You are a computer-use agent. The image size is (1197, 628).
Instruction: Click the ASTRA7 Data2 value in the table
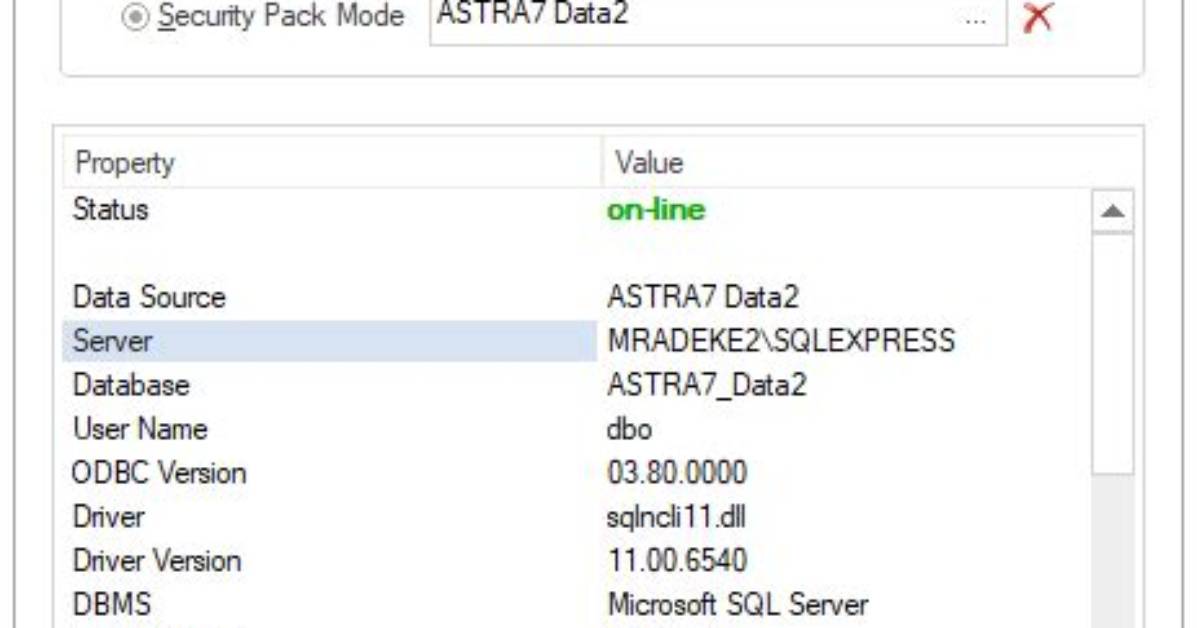pyautogui.click(x=703, y=297)
